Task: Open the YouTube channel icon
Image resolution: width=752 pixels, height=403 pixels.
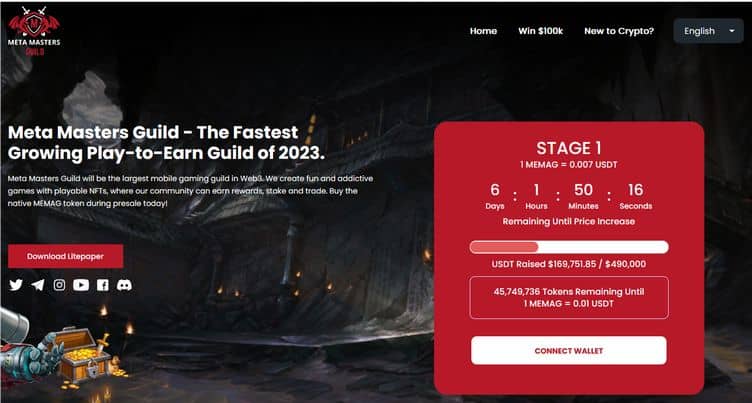Action: click(81, 285)
